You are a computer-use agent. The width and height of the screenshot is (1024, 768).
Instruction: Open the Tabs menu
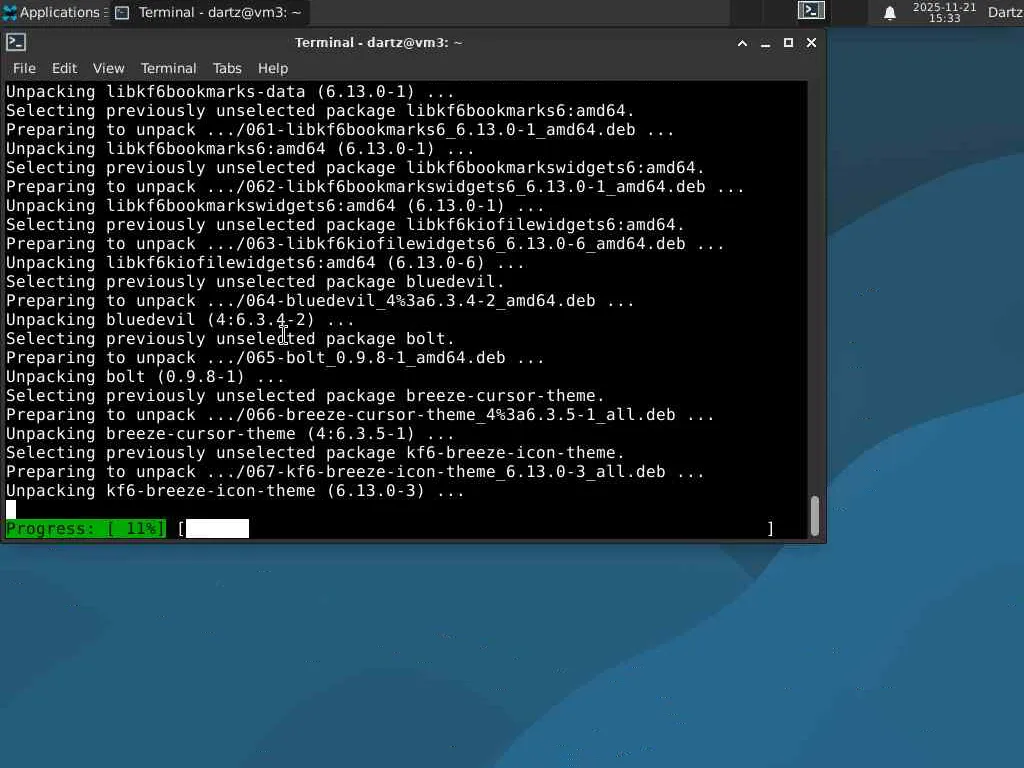coord(227,68)
